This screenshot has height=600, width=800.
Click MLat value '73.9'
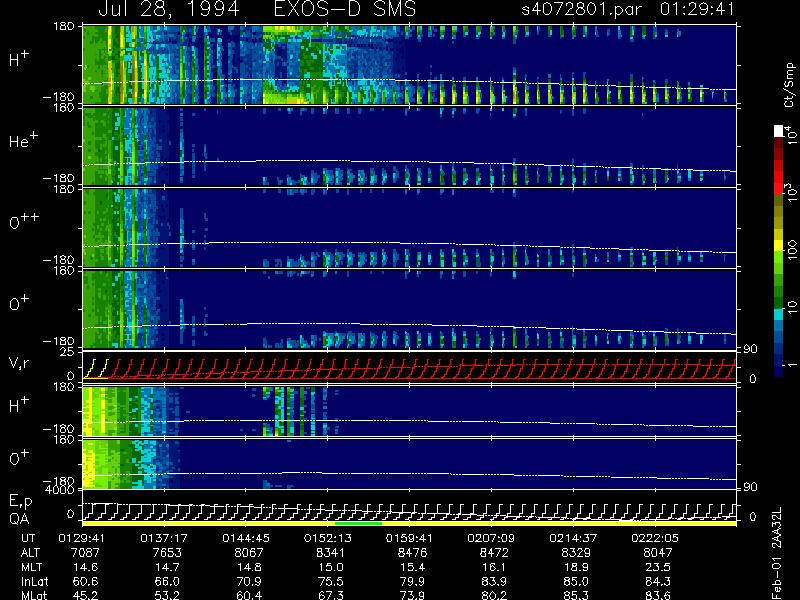point(412,595)
